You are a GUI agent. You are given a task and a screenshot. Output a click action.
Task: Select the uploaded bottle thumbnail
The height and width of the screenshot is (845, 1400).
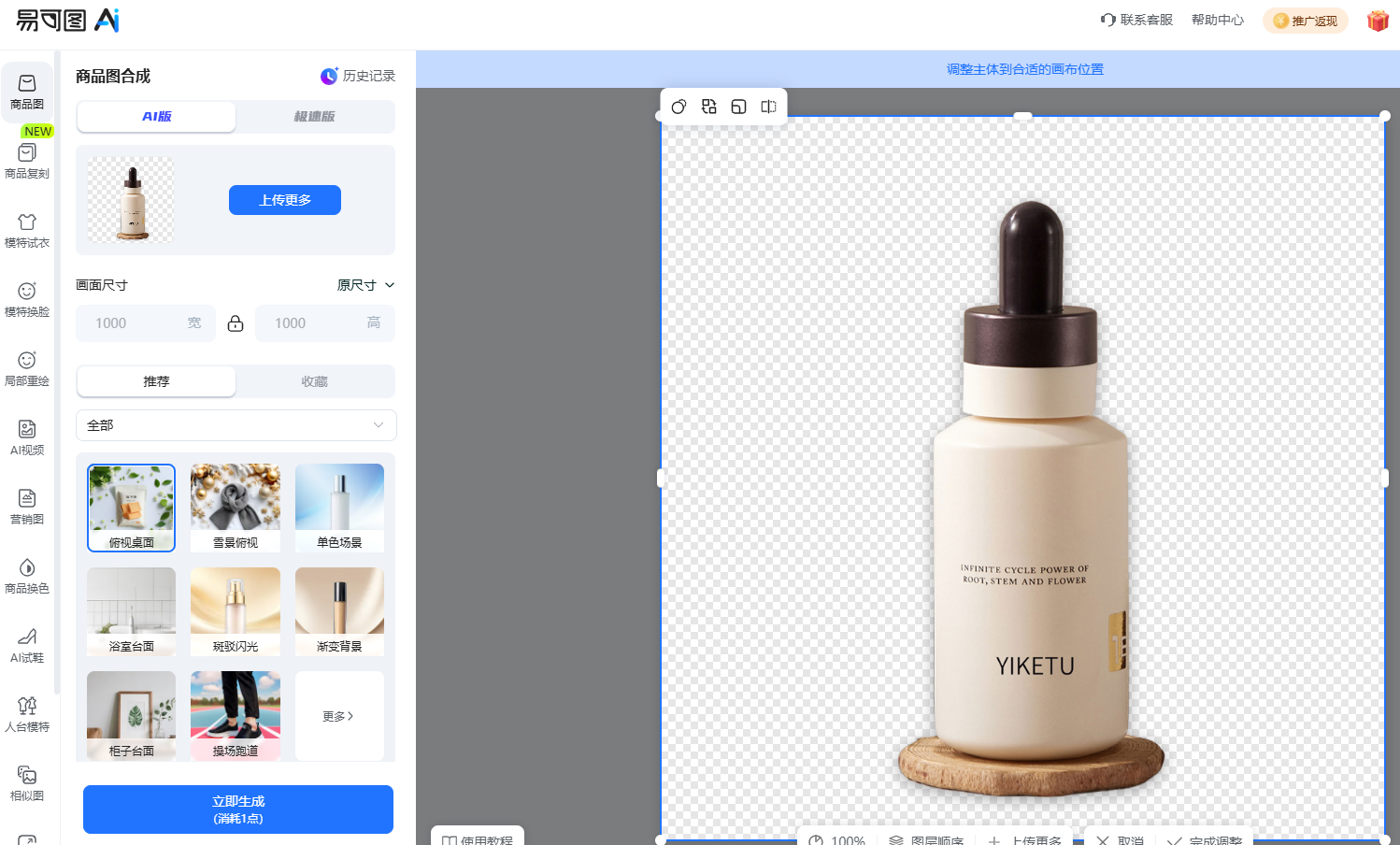coord(131,200)
